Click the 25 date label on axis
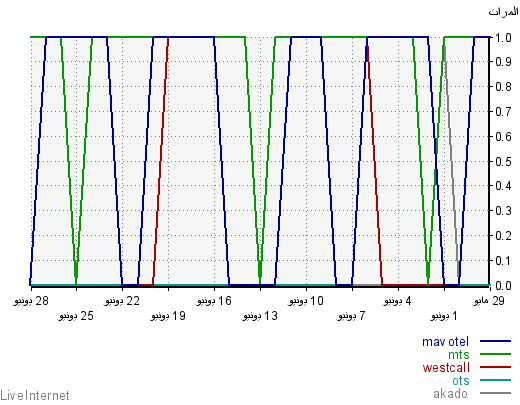 click(x=76, y=316)
